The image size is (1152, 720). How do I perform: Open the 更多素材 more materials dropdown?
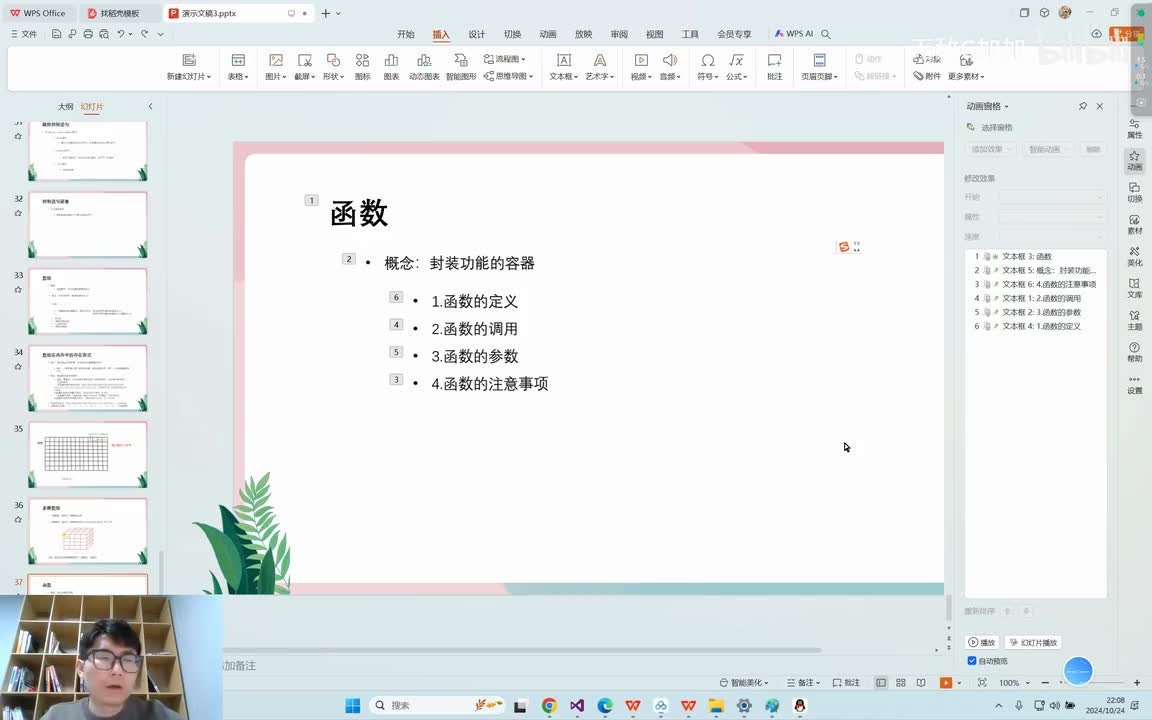click(x=966, y=76)
